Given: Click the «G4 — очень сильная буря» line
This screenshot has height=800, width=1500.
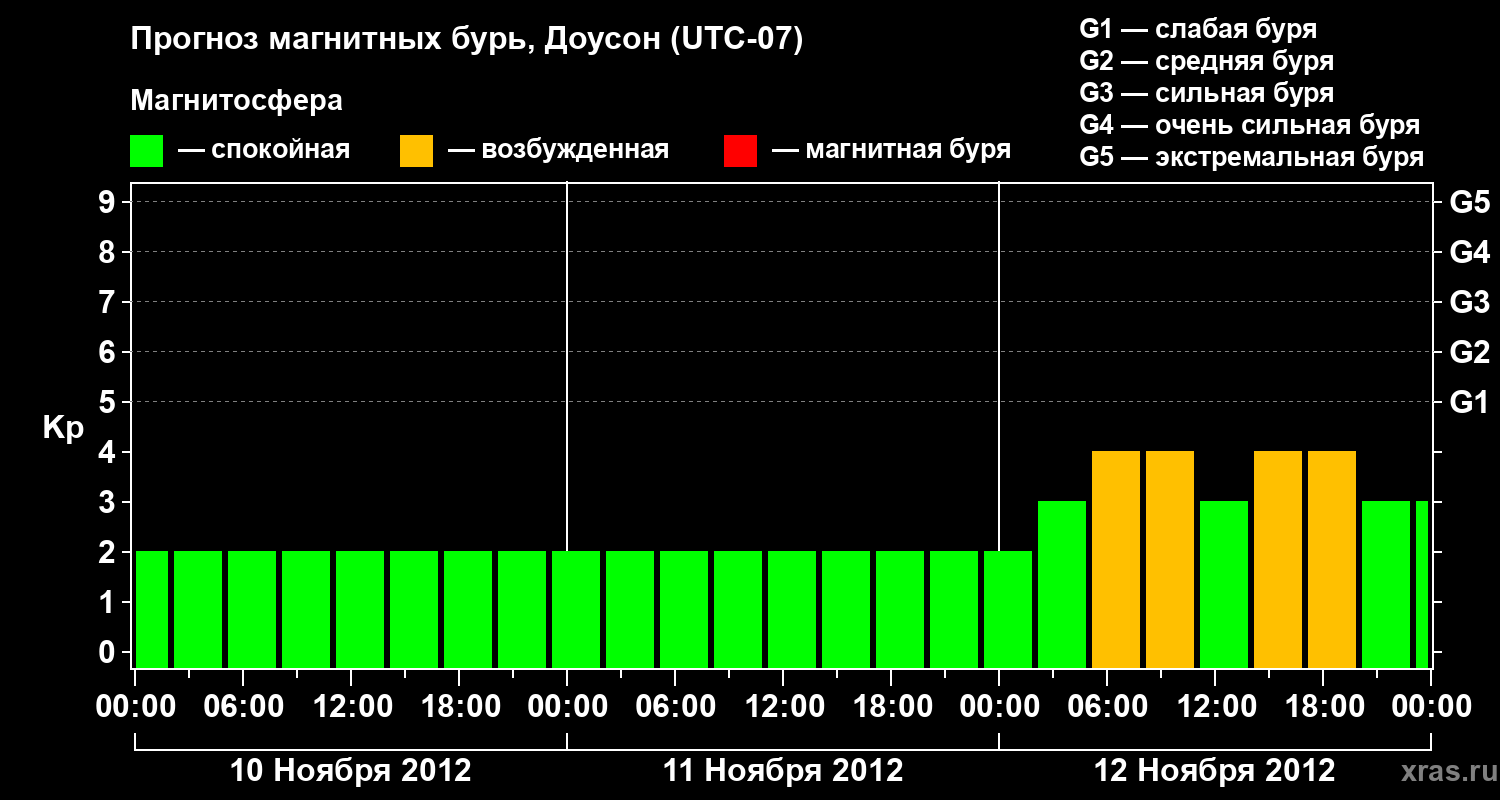Looking at the screenshot, I should point(1250,125).
